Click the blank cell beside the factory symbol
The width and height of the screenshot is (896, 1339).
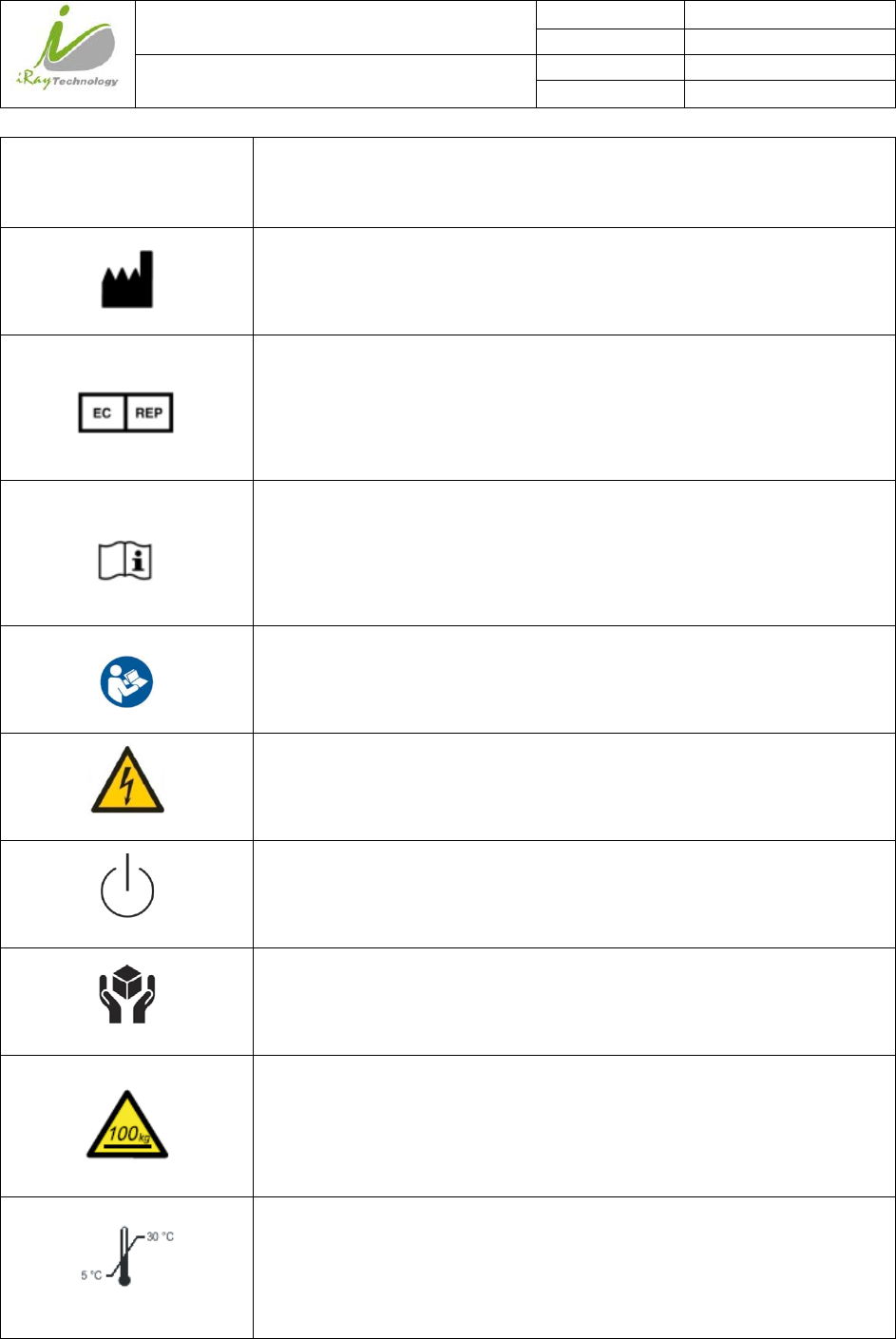point(574,281)
